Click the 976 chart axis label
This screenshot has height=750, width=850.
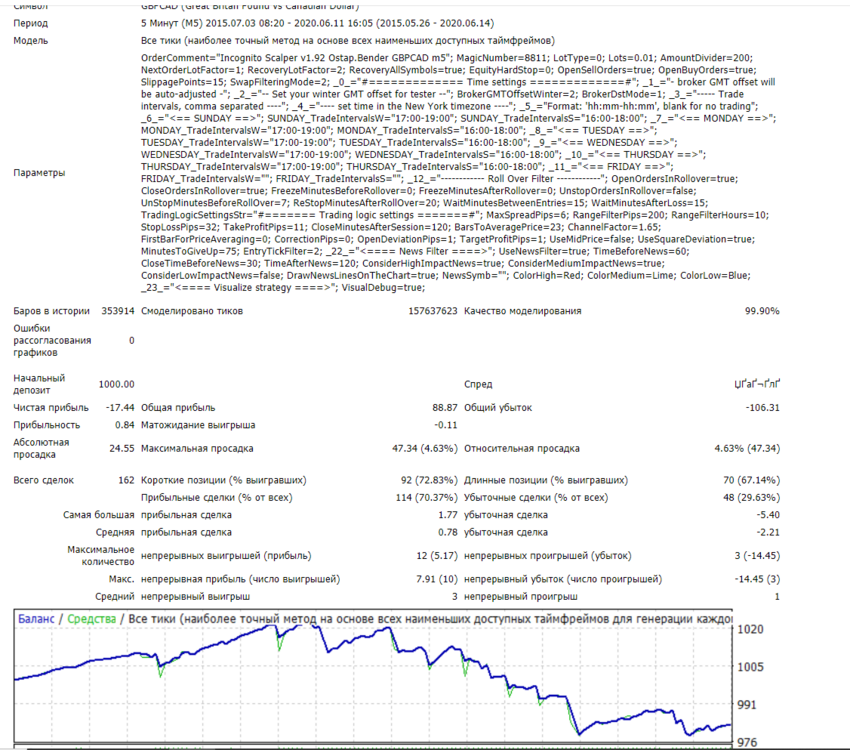[746, 742]
